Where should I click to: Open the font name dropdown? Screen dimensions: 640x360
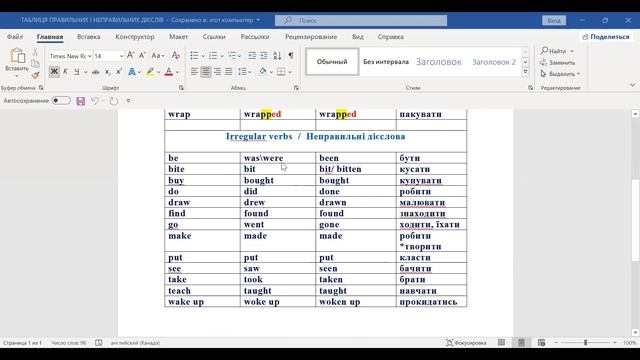(x=89, y=56)
